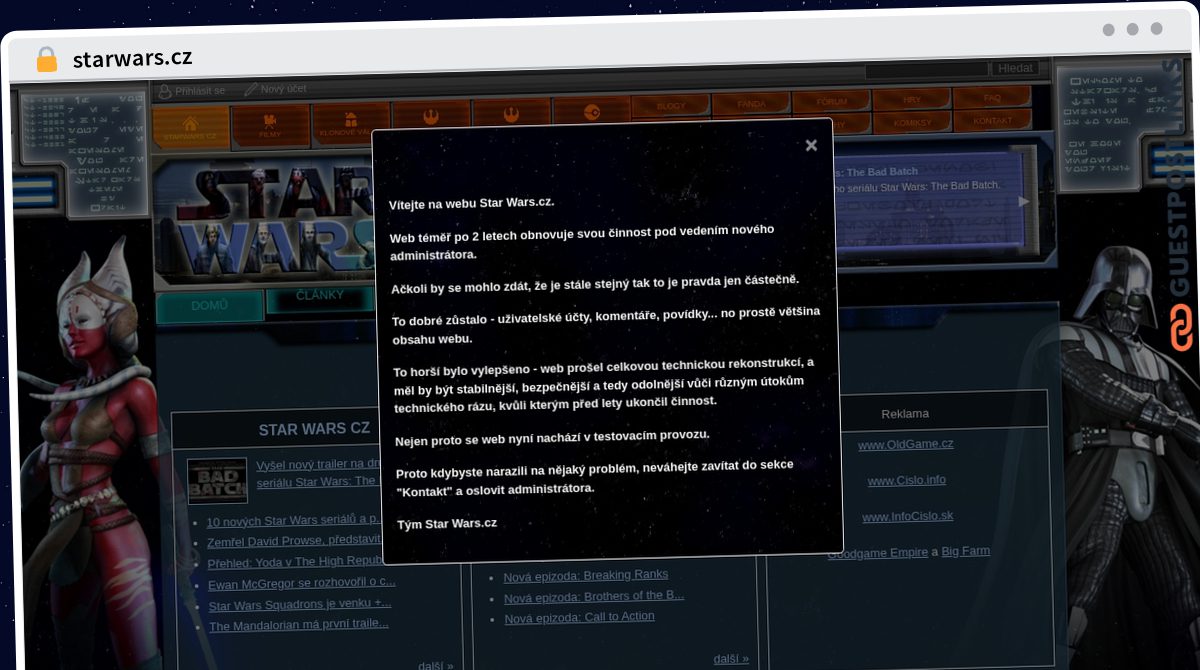Click the orange circular emblem nav button
This screenshot has height=670, width=1200.
tap(591, 110)
